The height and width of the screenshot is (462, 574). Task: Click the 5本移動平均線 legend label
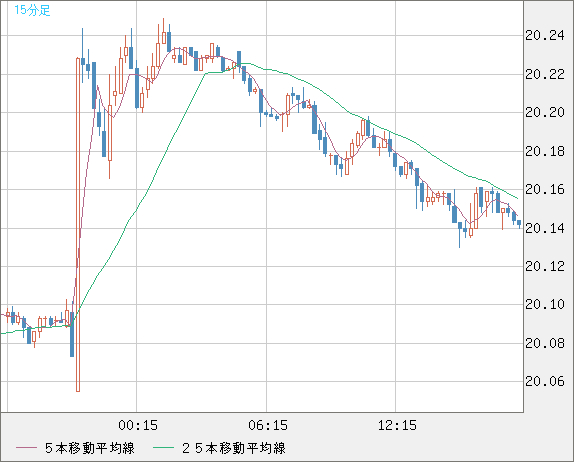pos(90,448)
